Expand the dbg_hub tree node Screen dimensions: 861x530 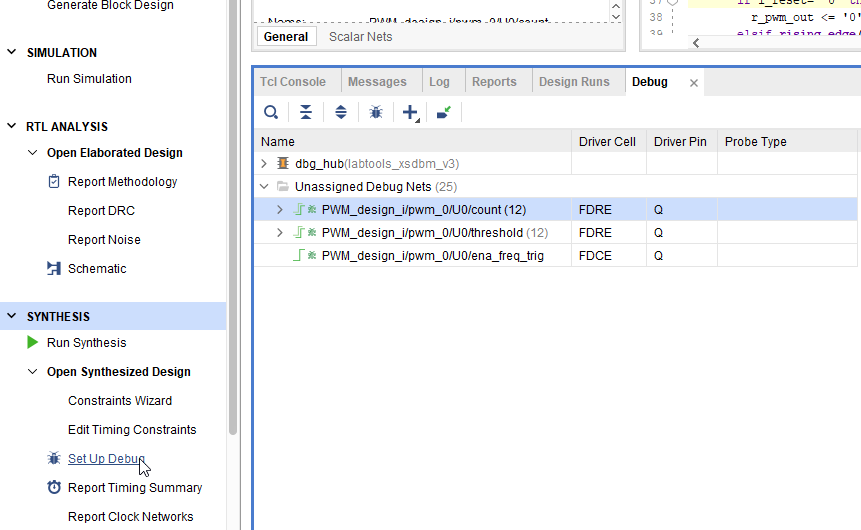pyautogui.click(x=265, y=163)
